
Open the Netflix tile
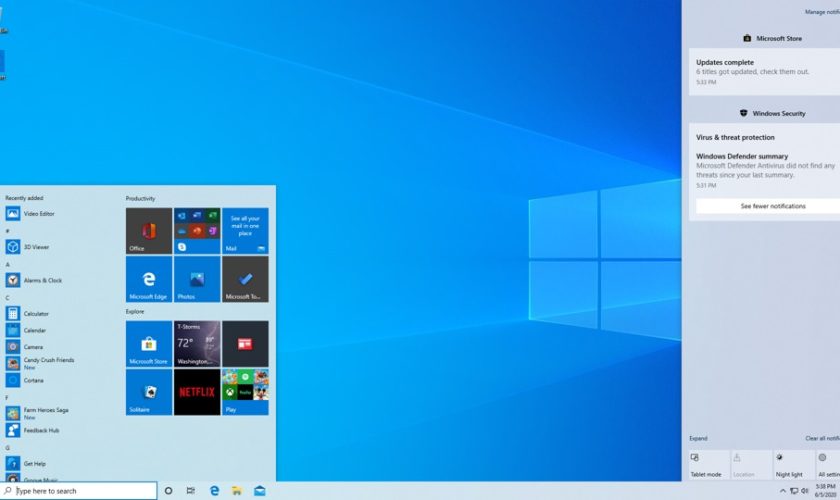[x=197, y=392]
